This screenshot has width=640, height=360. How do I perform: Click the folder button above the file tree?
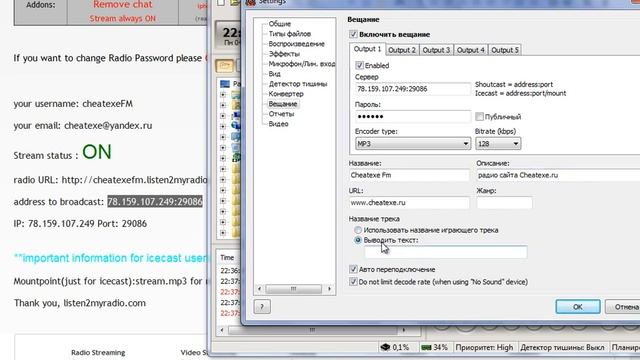(224, 66)
